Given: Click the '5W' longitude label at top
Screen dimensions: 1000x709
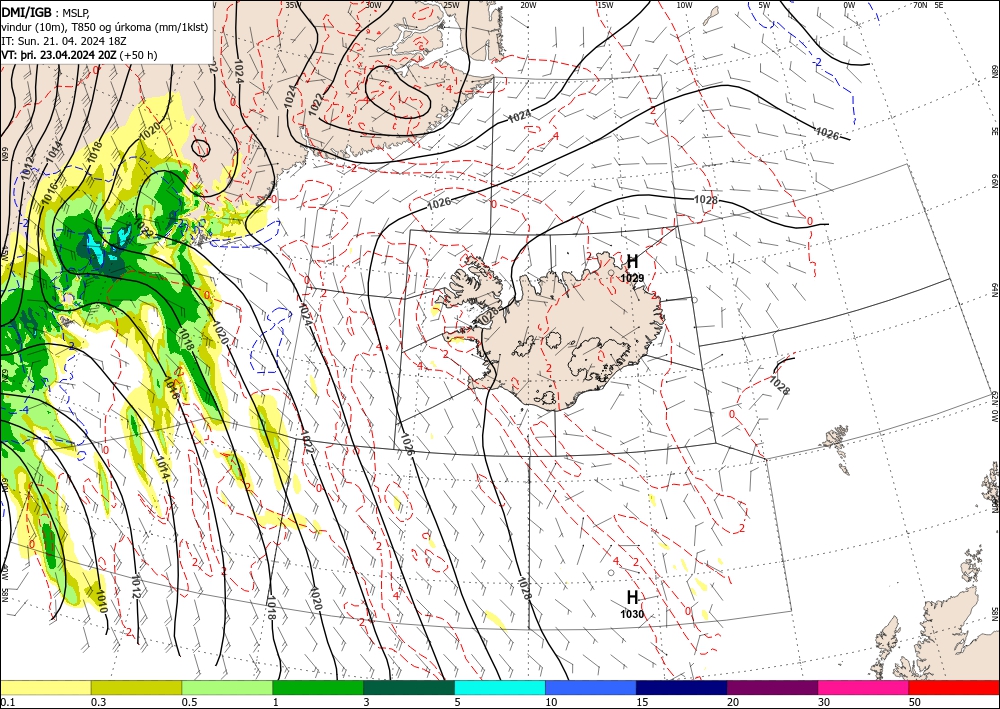Looking at the screenshot, I should 765,5.
